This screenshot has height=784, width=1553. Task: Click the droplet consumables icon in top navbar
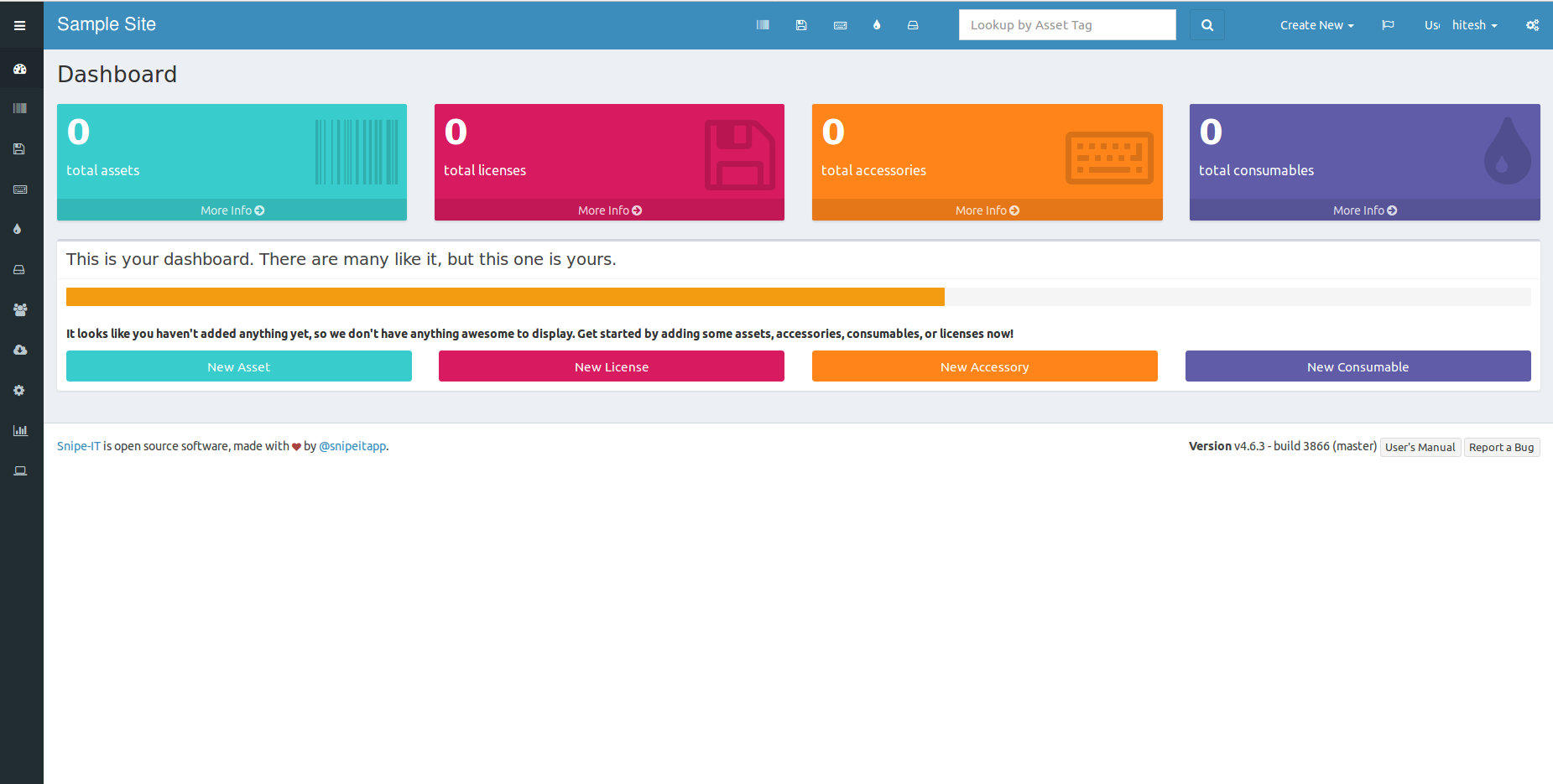coord(877,25)
